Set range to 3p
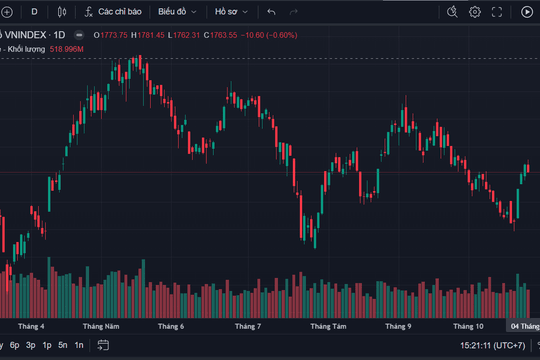This screenshot has width=540, height=360. pos(31,345)
